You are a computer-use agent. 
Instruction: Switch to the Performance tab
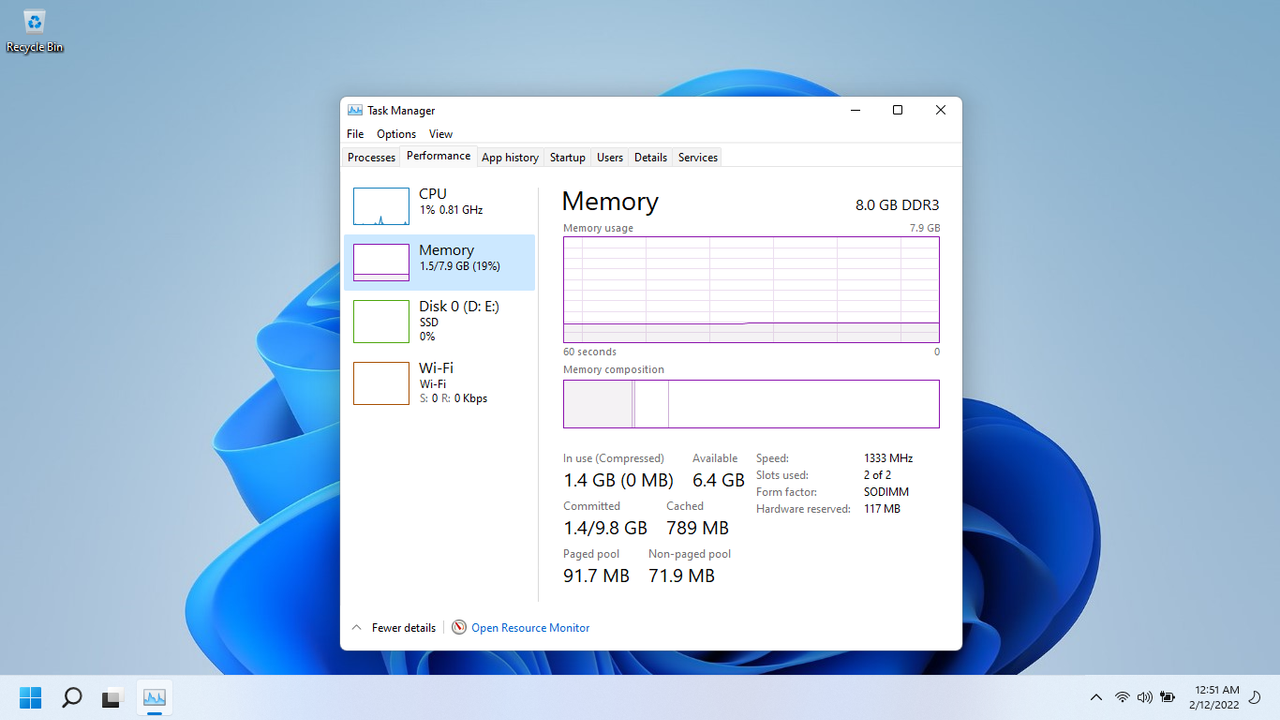pos(438,156)
